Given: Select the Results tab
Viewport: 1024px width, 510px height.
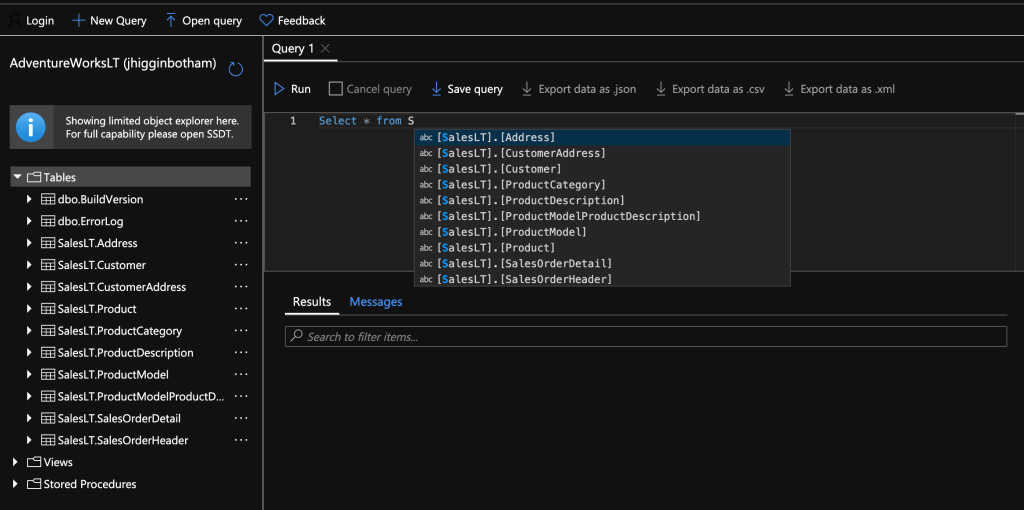Looking at the screenshot, I should point(311,302).
